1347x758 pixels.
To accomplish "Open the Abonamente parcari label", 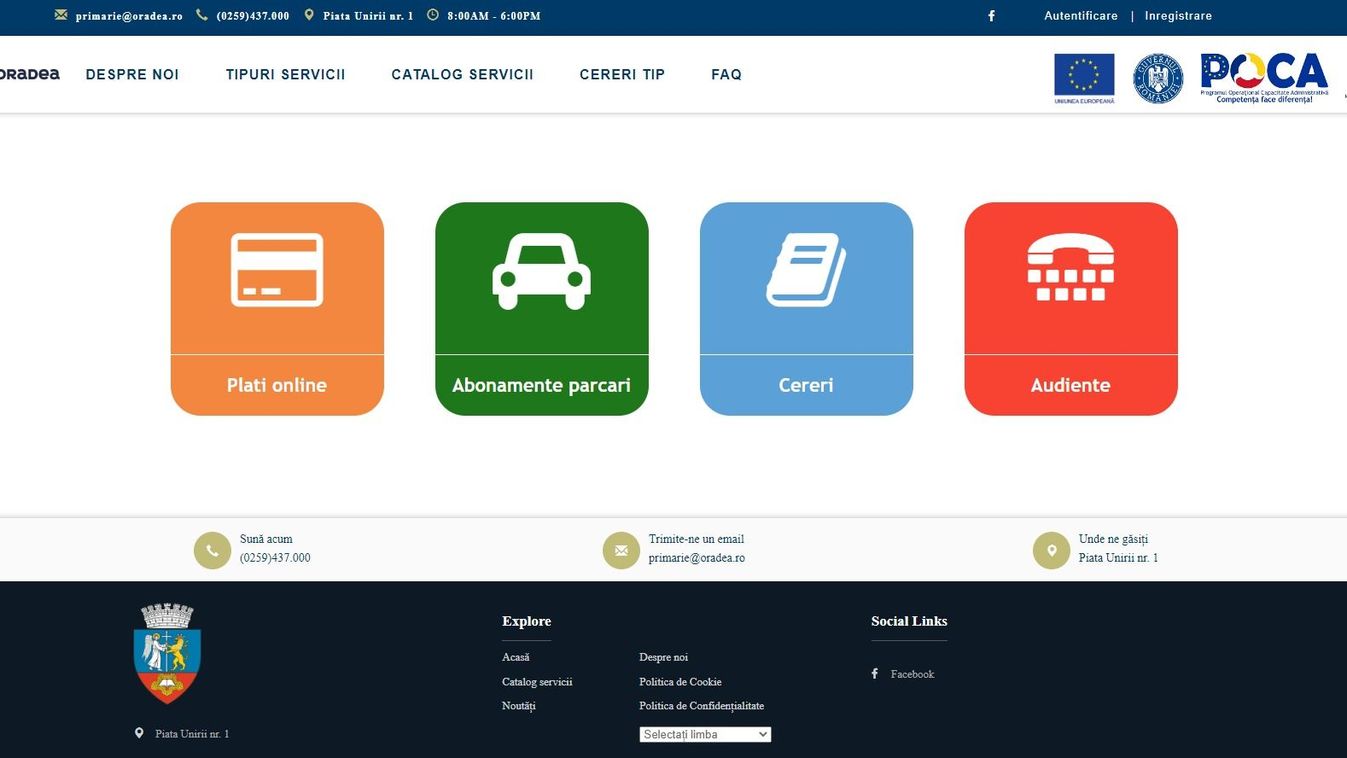I will pyautogui.click(x=541, y=385).
